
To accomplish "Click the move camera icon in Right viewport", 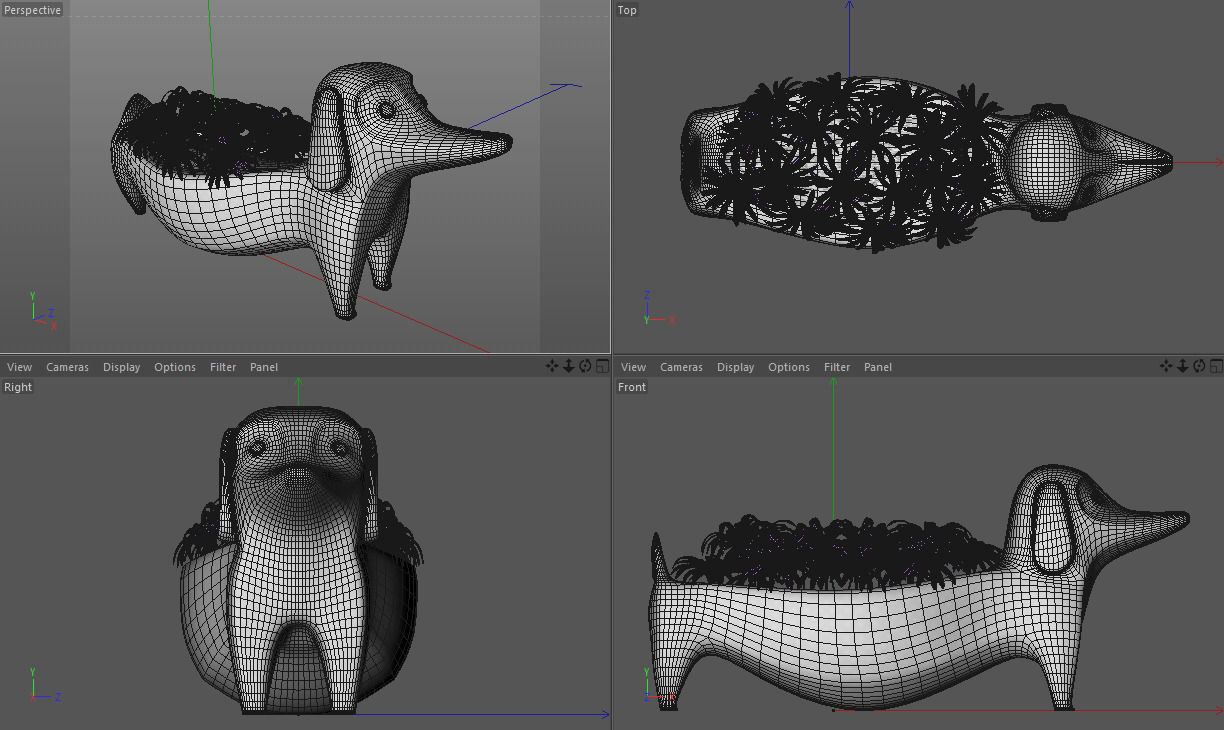I will pyautogui.click(x=552, y=366).
